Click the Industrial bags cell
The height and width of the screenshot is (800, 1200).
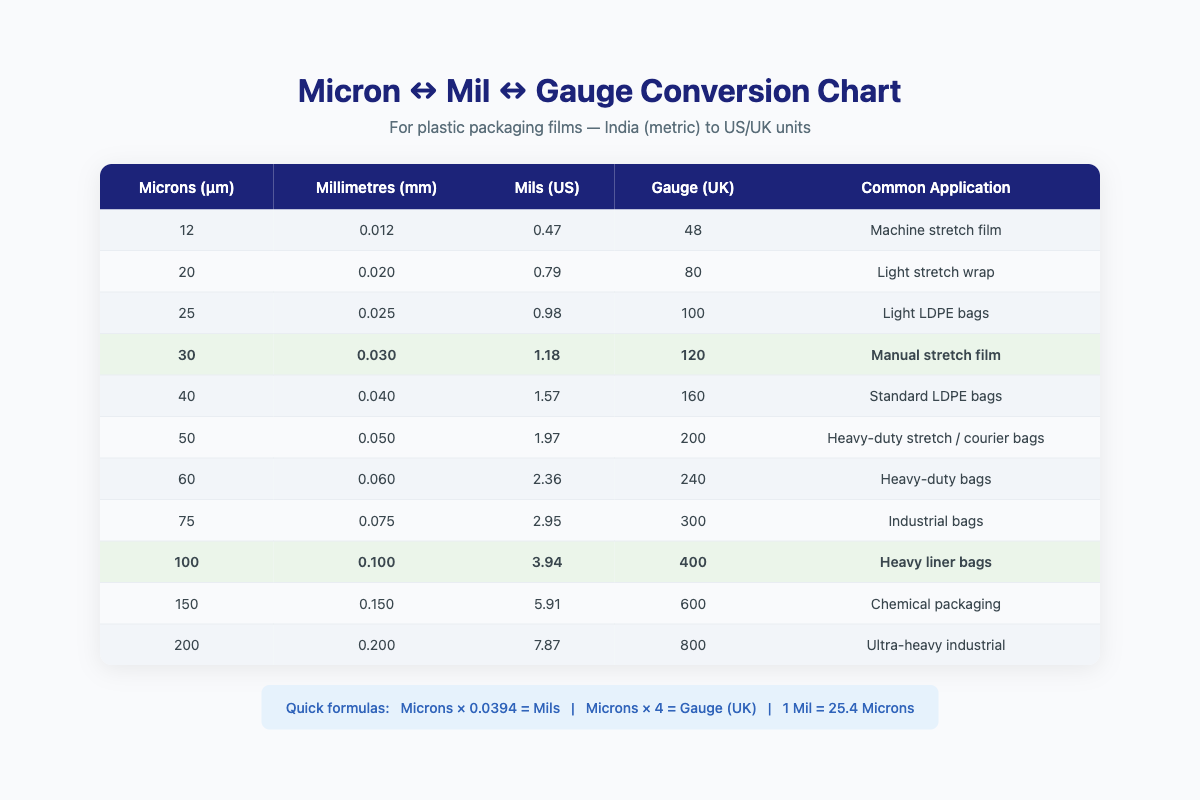(x=936, y=521)
